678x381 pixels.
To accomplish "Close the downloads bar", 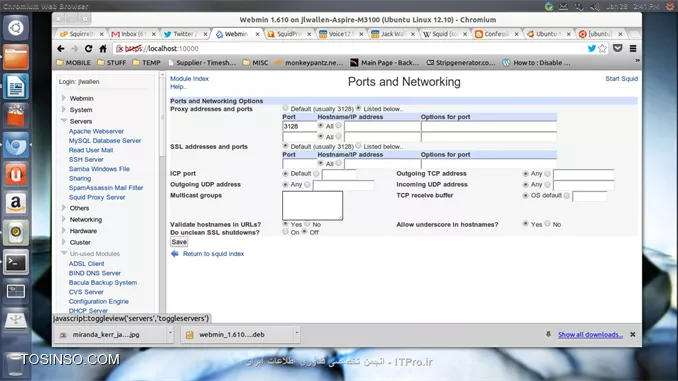I will tap(633, 334).
